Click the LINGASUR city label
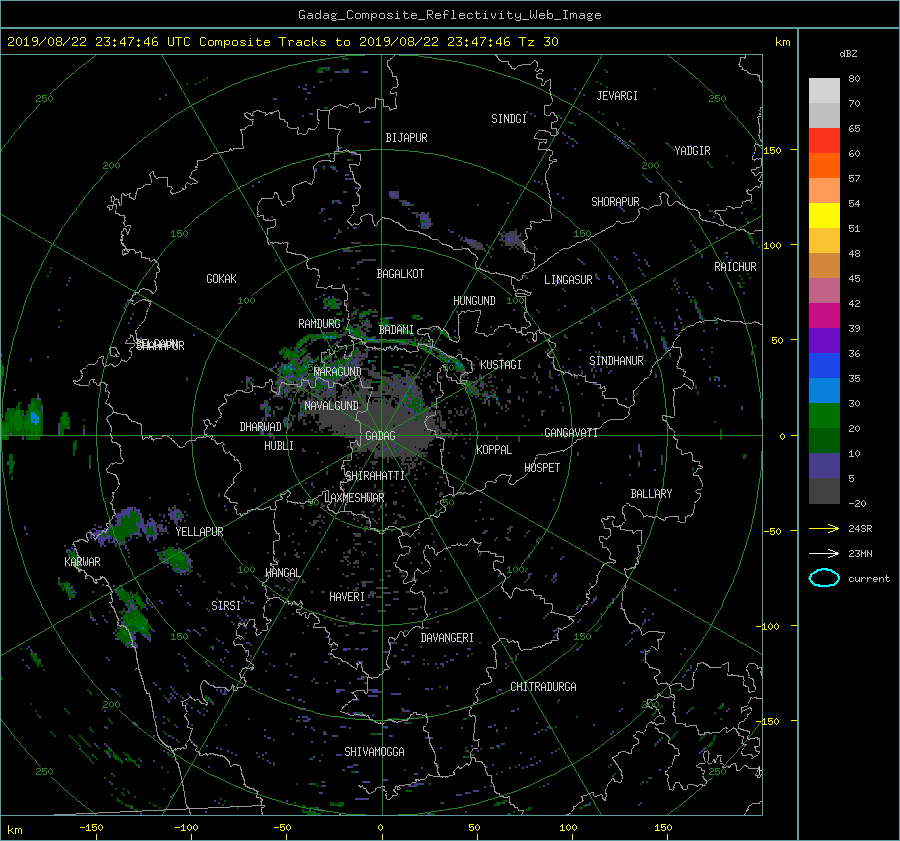Screen dimensions: 900x841 [568, 280]
